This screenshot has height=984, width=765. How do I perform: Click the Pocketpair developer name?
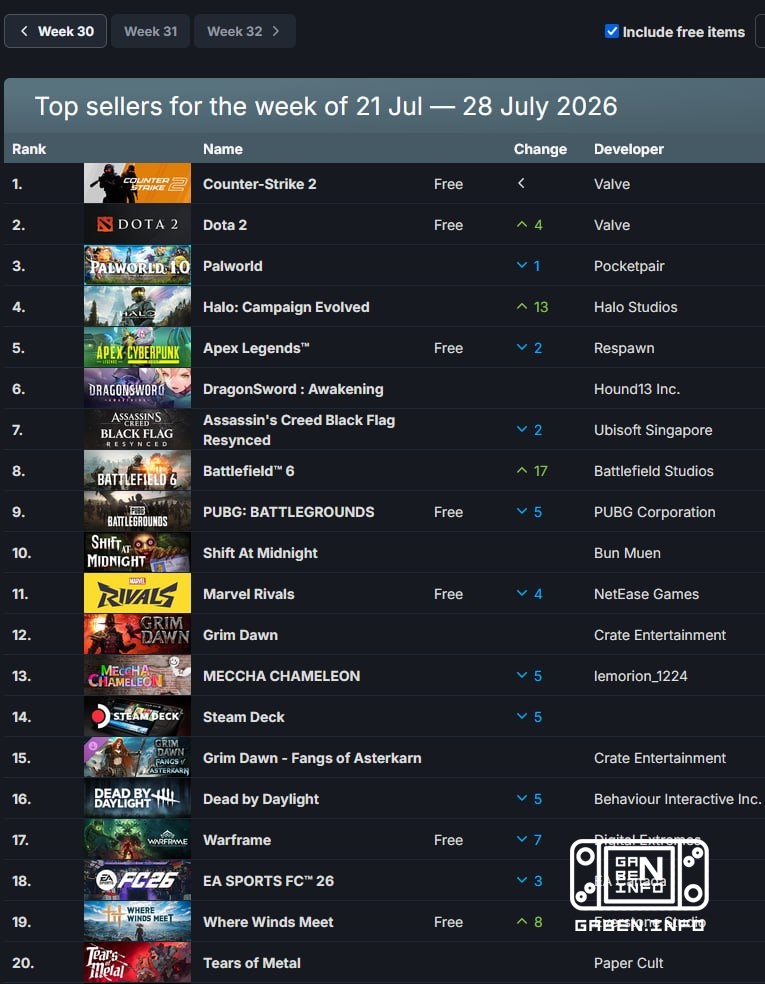(x=629, y=265)
